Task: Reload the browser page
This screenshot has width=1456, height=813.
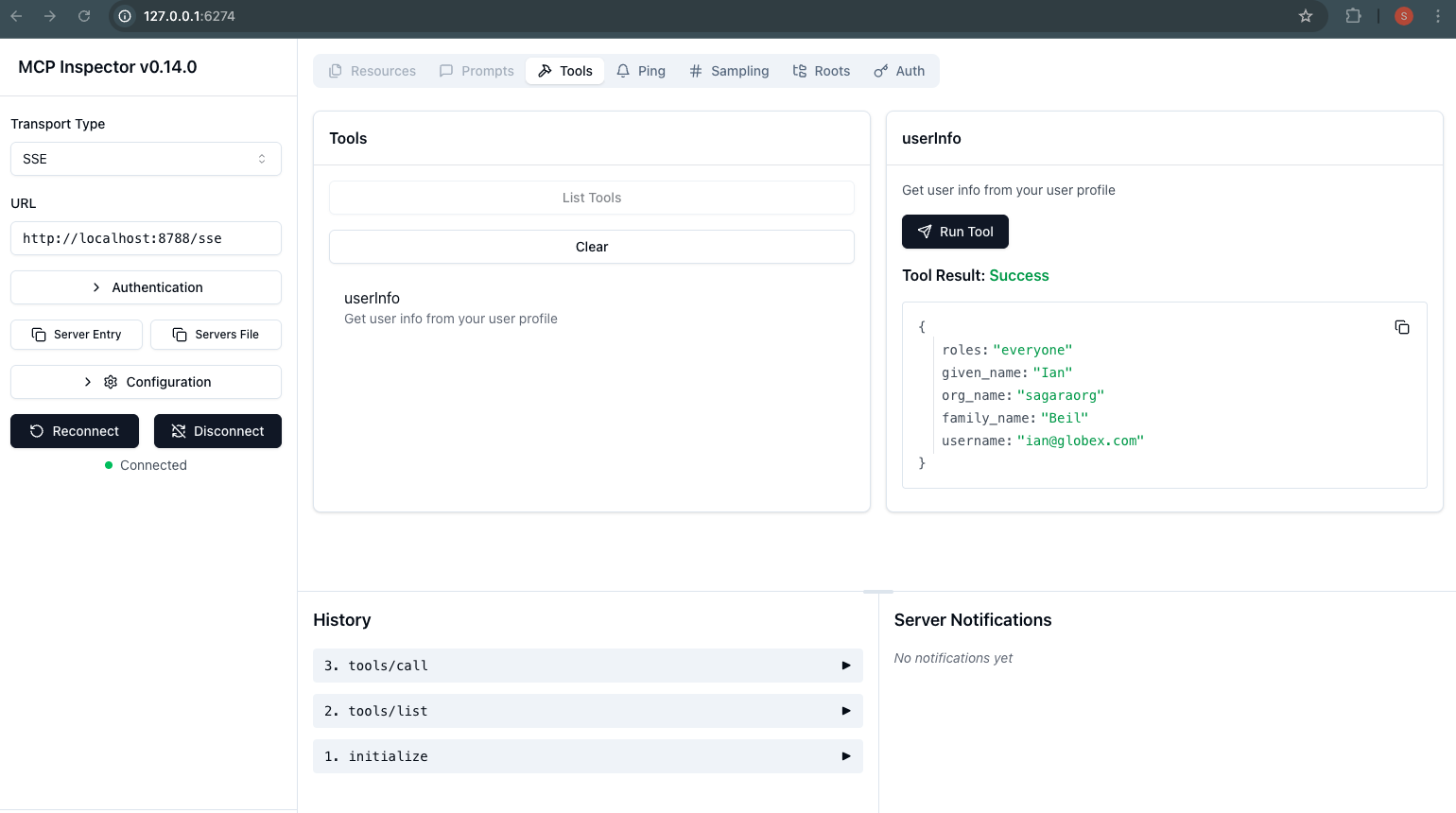Action: tap(84, 16)
